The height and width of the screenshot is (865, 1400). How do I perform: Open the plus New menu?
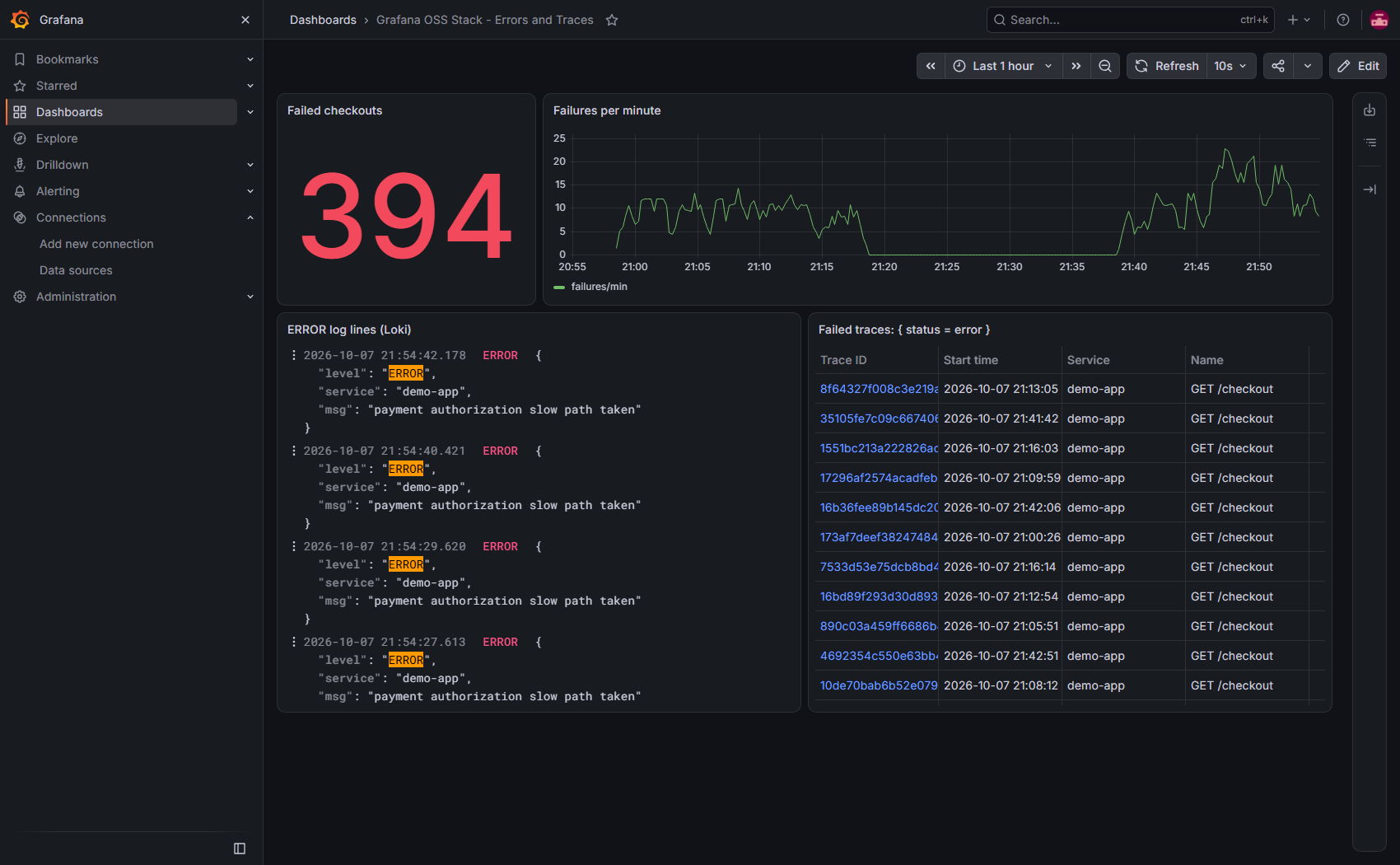(x=1299, y=20)
